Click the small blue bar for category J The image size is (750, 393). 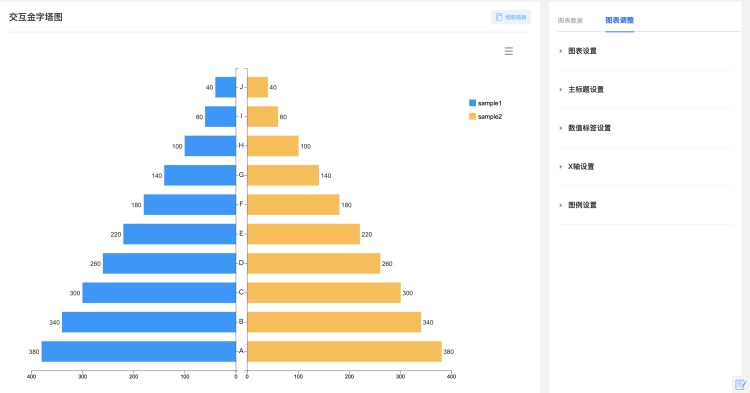tap(225, 87)
